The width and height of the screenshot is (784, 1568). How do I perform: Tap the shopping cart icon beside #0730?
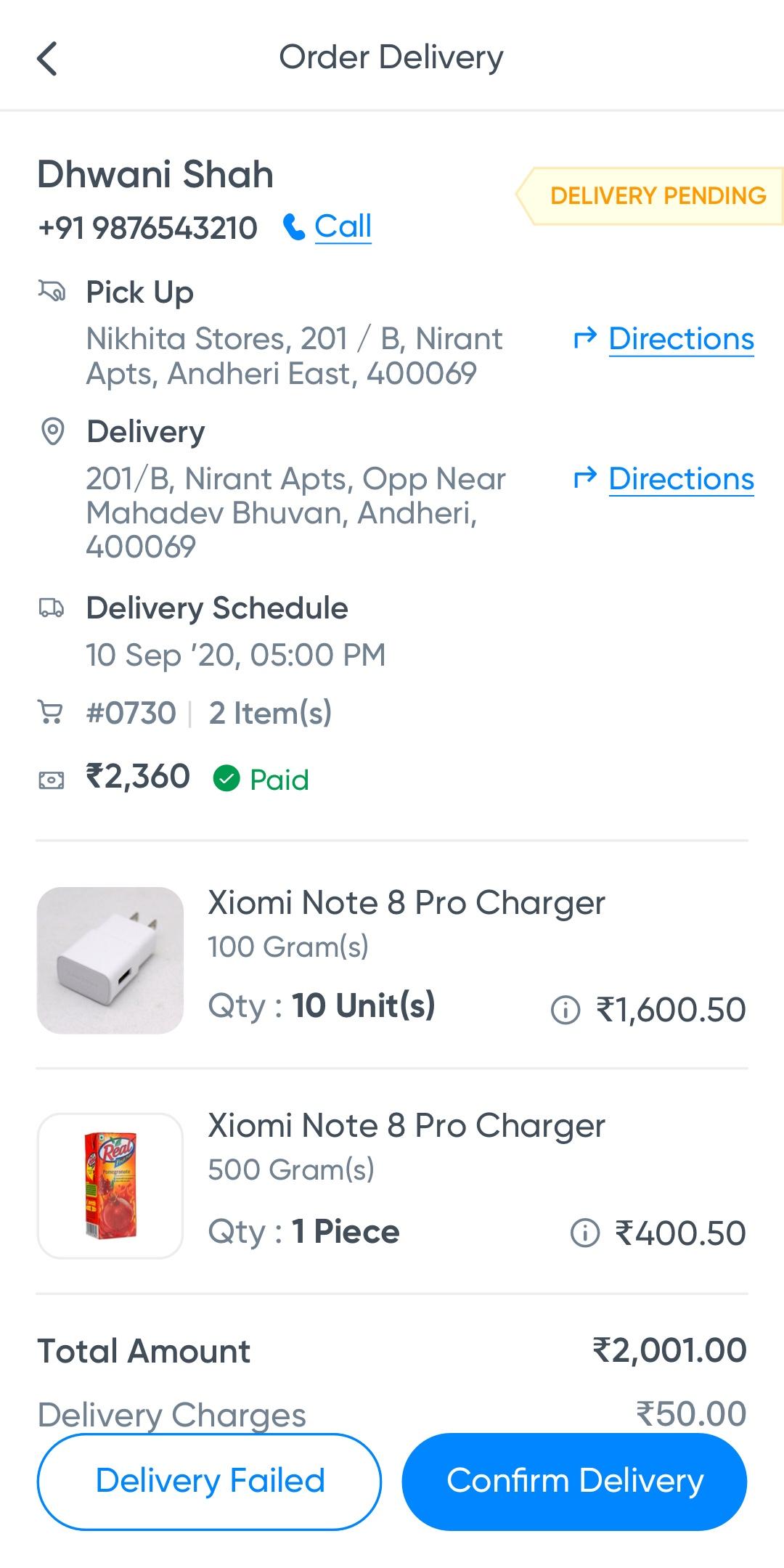[50, 713]
